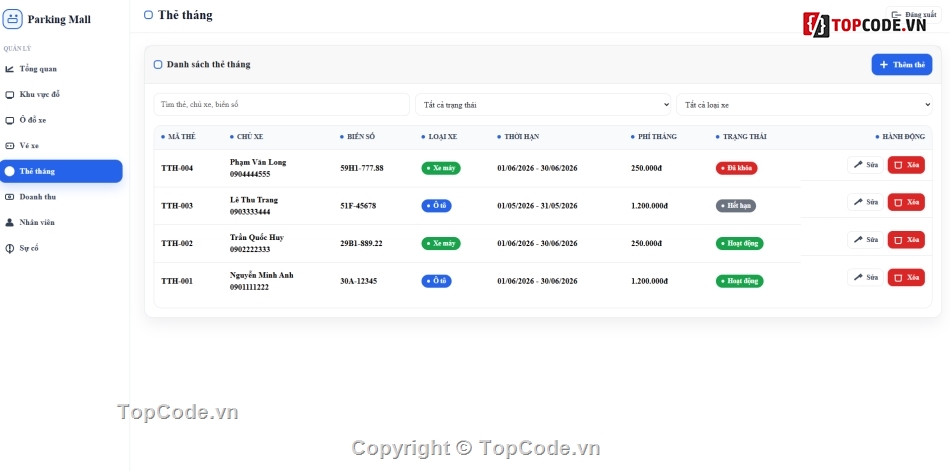Click card code TTH-004
Image resolution: width=950 pixels, height=471 pixels.
pos(177,168)
